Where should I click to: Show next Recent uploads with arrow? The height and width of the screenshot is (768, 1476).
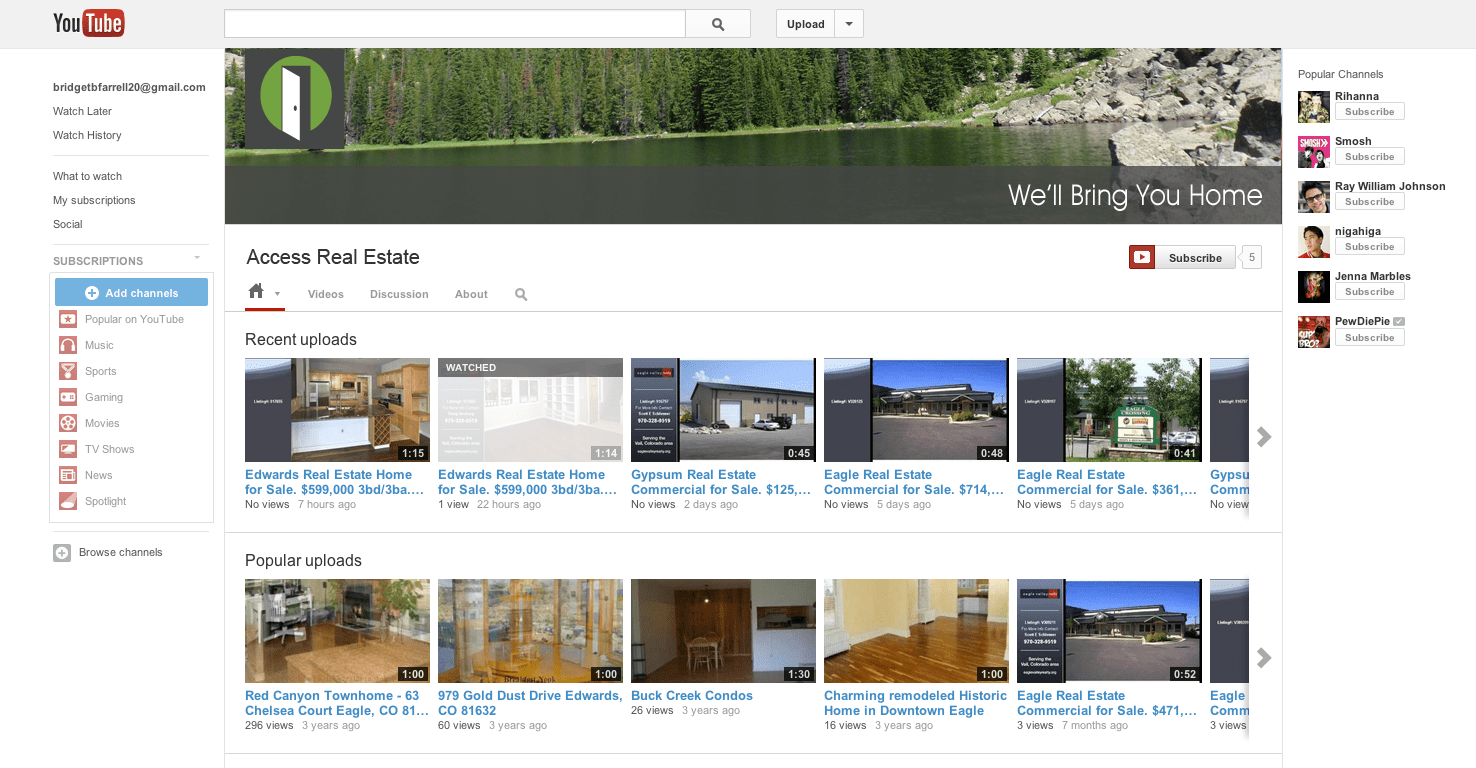click(x=1264, y=436)
